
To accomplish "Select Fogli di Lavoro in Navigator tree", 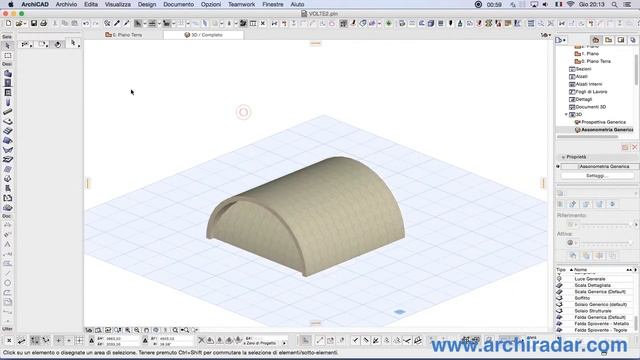I will click(591, 92).
